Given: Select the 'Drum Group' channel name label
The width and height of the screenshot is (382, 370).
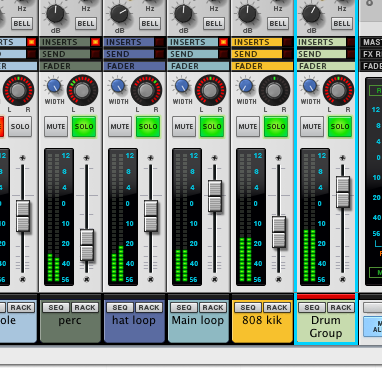Looking at the screenshot, I should (326, 327).
